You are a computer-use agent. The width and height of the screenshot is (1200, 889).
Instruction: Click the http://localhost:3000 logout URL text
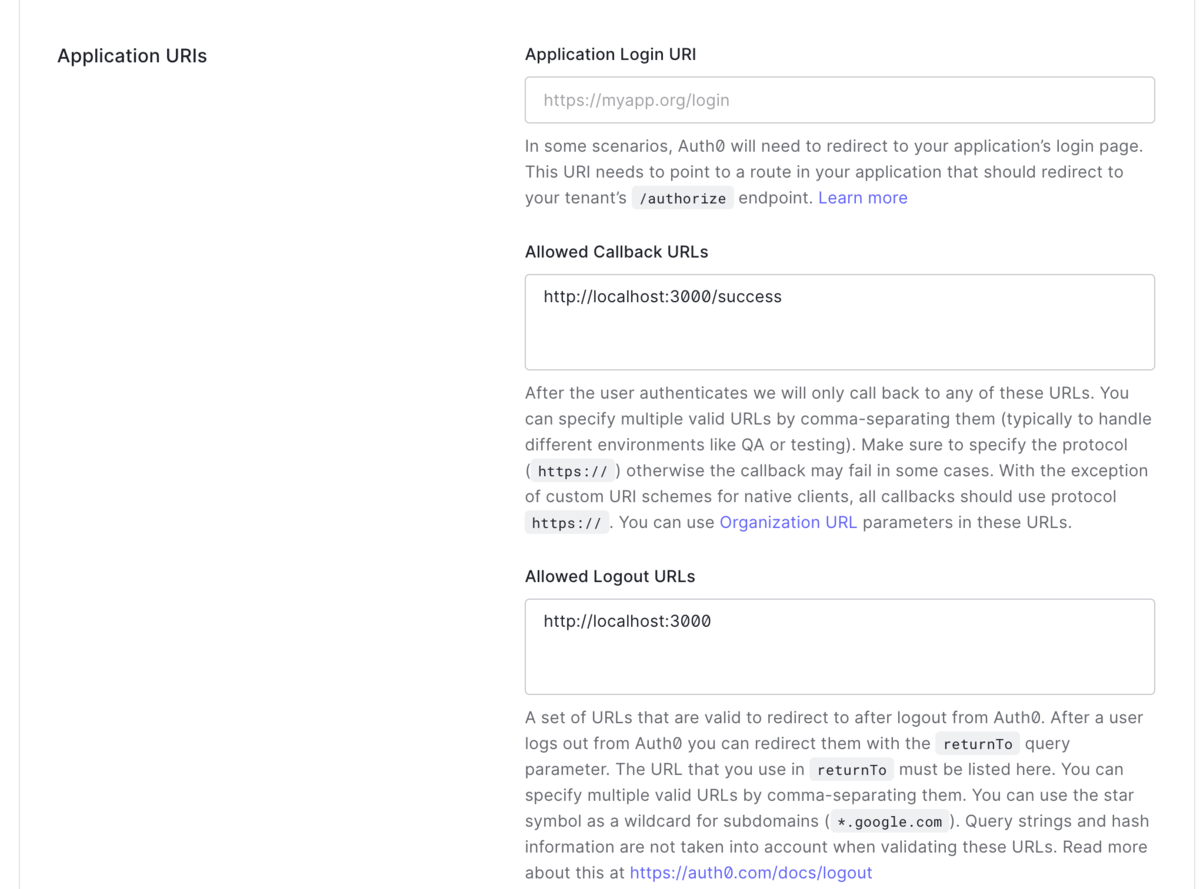tap(627, 621)
